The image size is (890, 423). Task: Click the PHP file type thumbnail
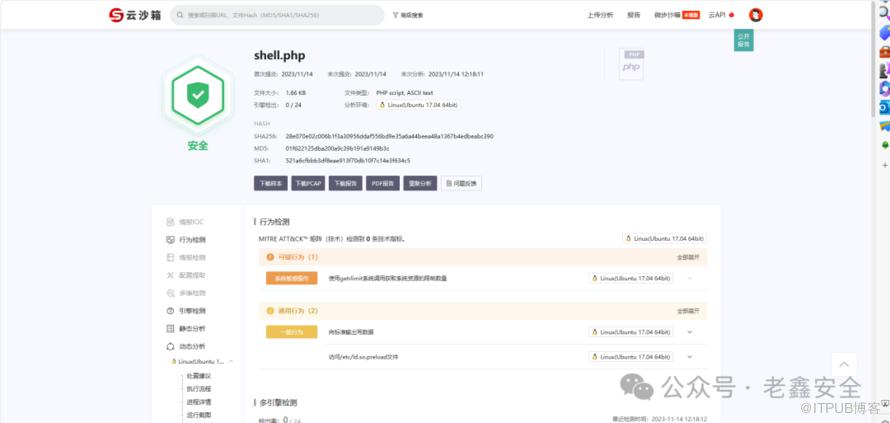click(631, 64)
